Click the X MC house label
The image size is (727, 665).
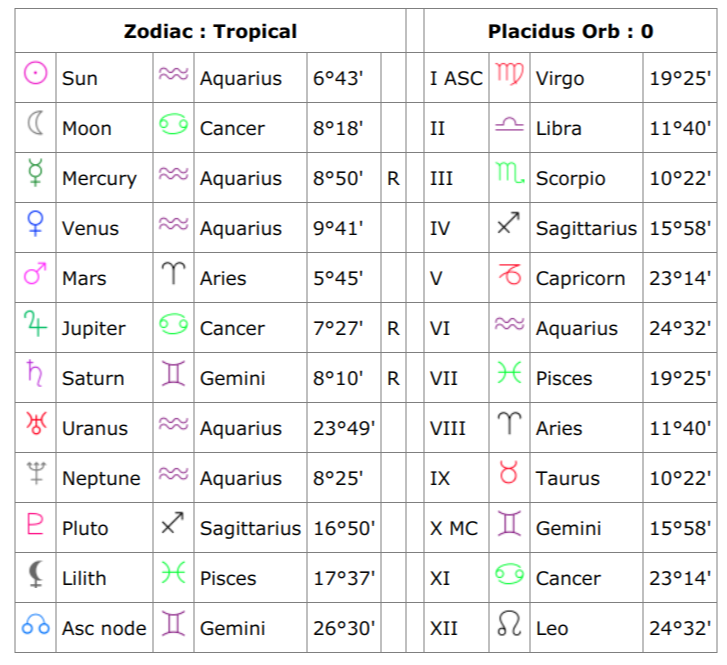click(x=454, y=528)
